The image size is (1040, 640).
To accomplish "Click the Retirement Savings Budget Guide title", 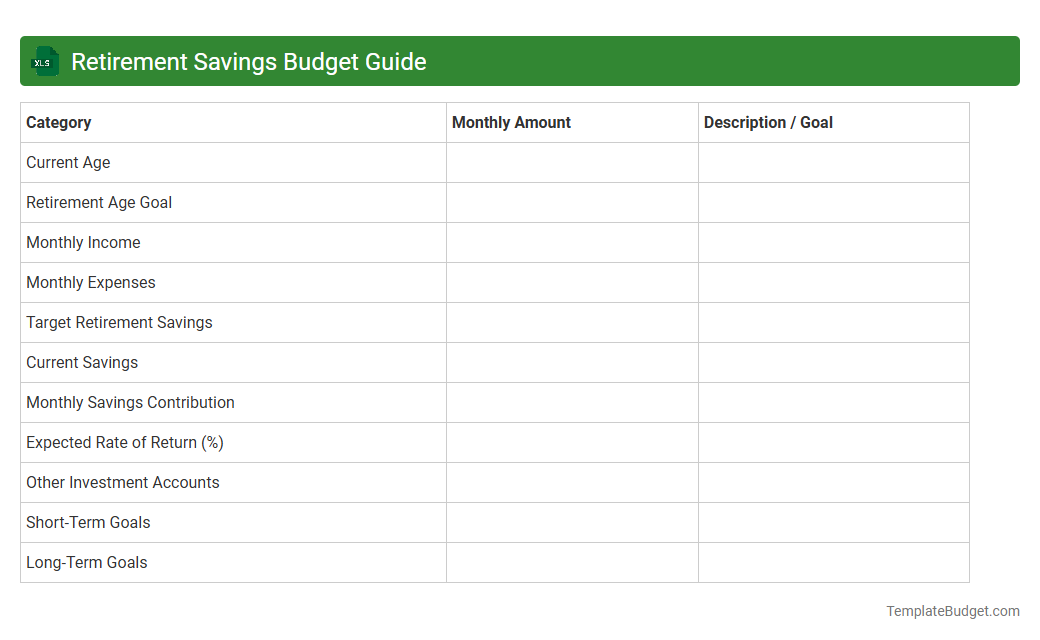I will click(249, 61).
